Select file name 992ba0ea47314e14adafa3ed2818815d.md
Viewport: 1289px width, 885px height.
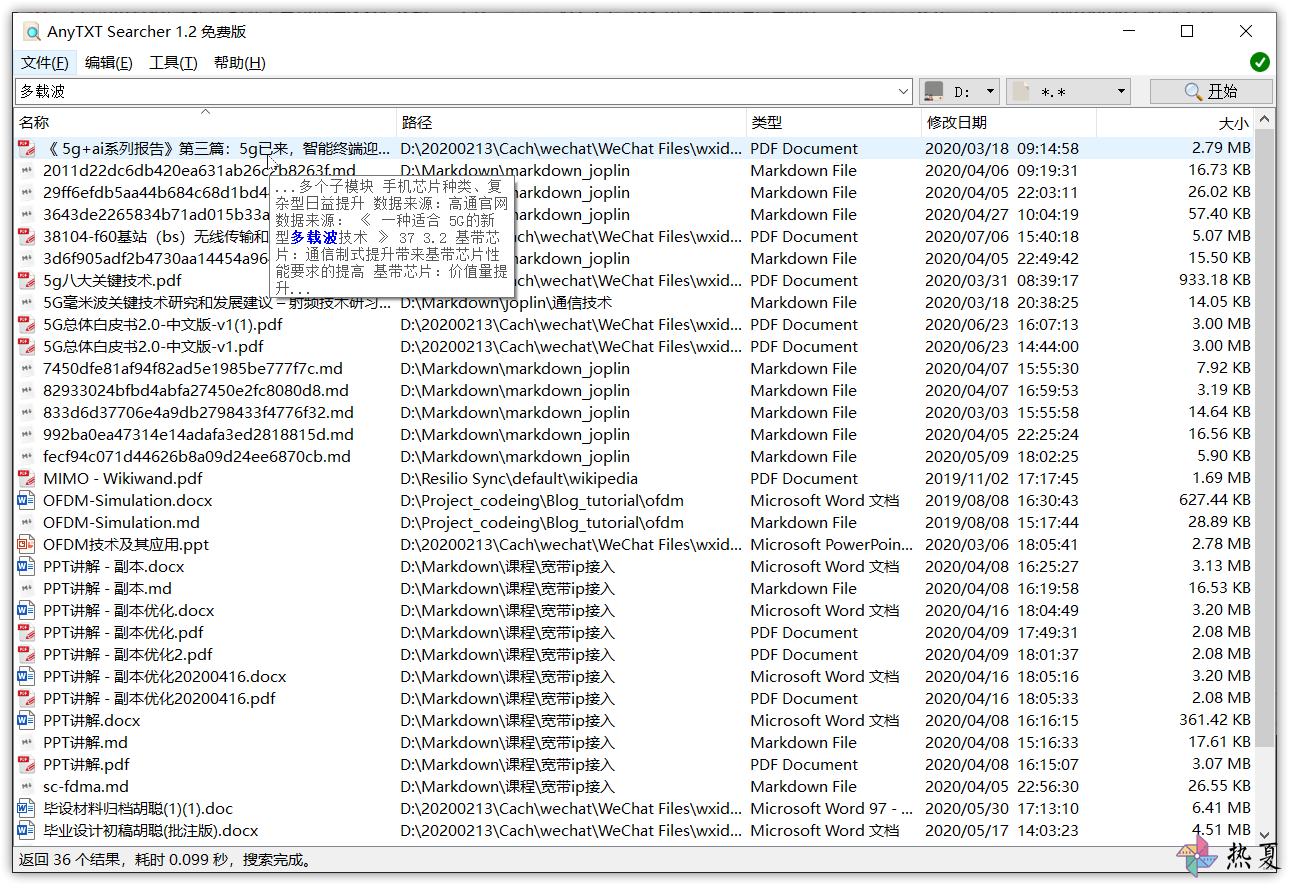(x=198, y=435)
